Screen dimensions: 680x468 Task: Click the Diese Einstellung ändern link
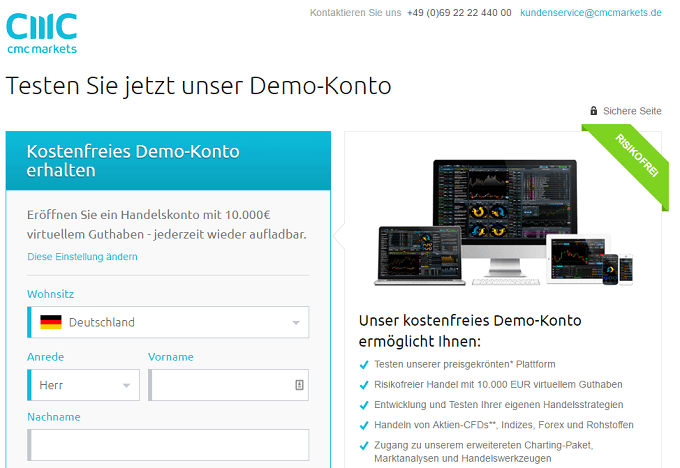click(82, 257)
